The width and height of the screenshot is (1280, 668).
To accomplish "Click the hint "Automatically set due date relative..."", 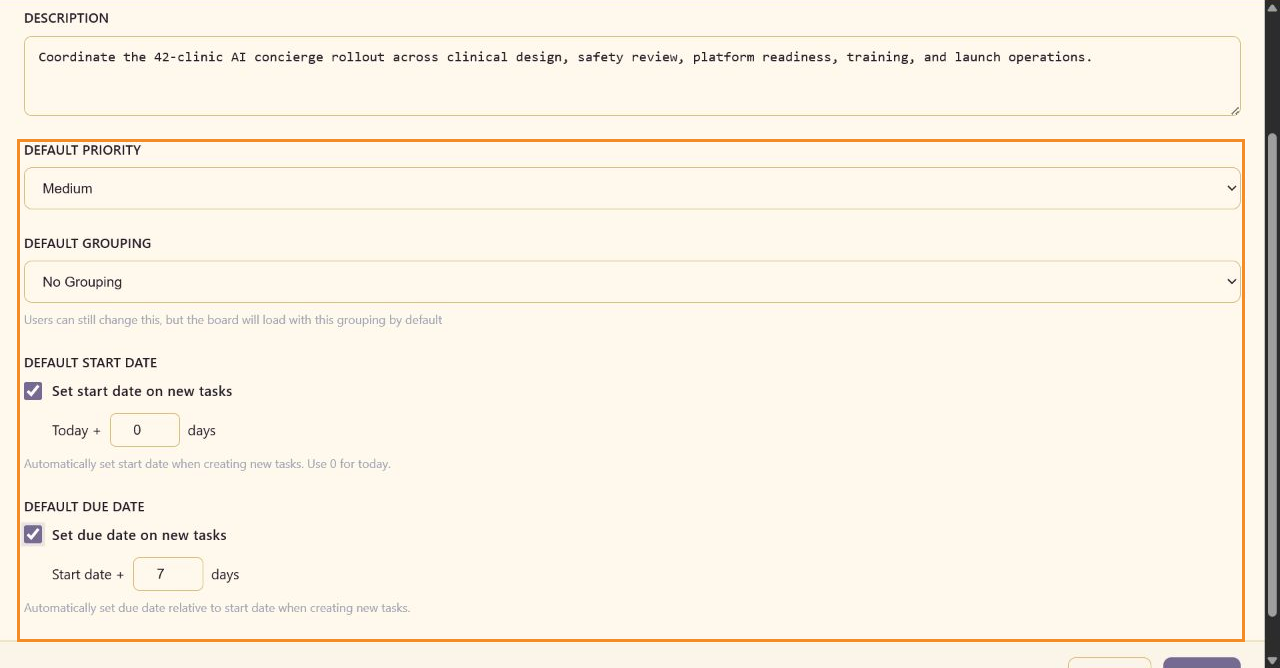I will 217,608.
